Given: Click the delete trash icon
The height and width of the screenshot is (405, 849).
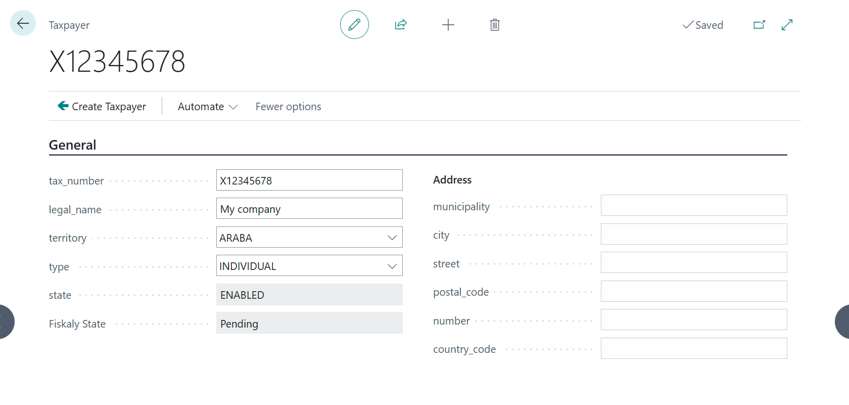Looking at the screenshot, I should (495, 25).
